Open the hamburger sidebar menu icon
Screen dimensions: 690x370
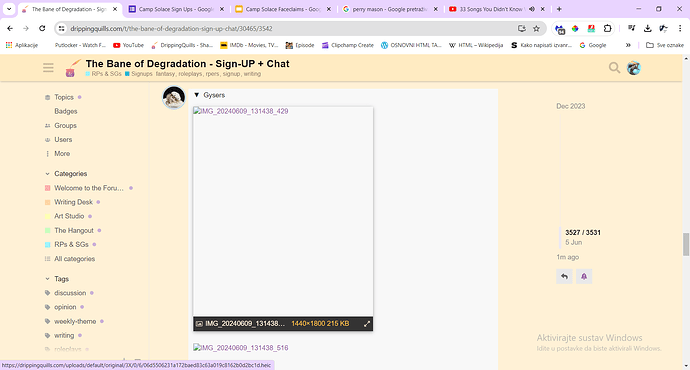tap(48, 68)
